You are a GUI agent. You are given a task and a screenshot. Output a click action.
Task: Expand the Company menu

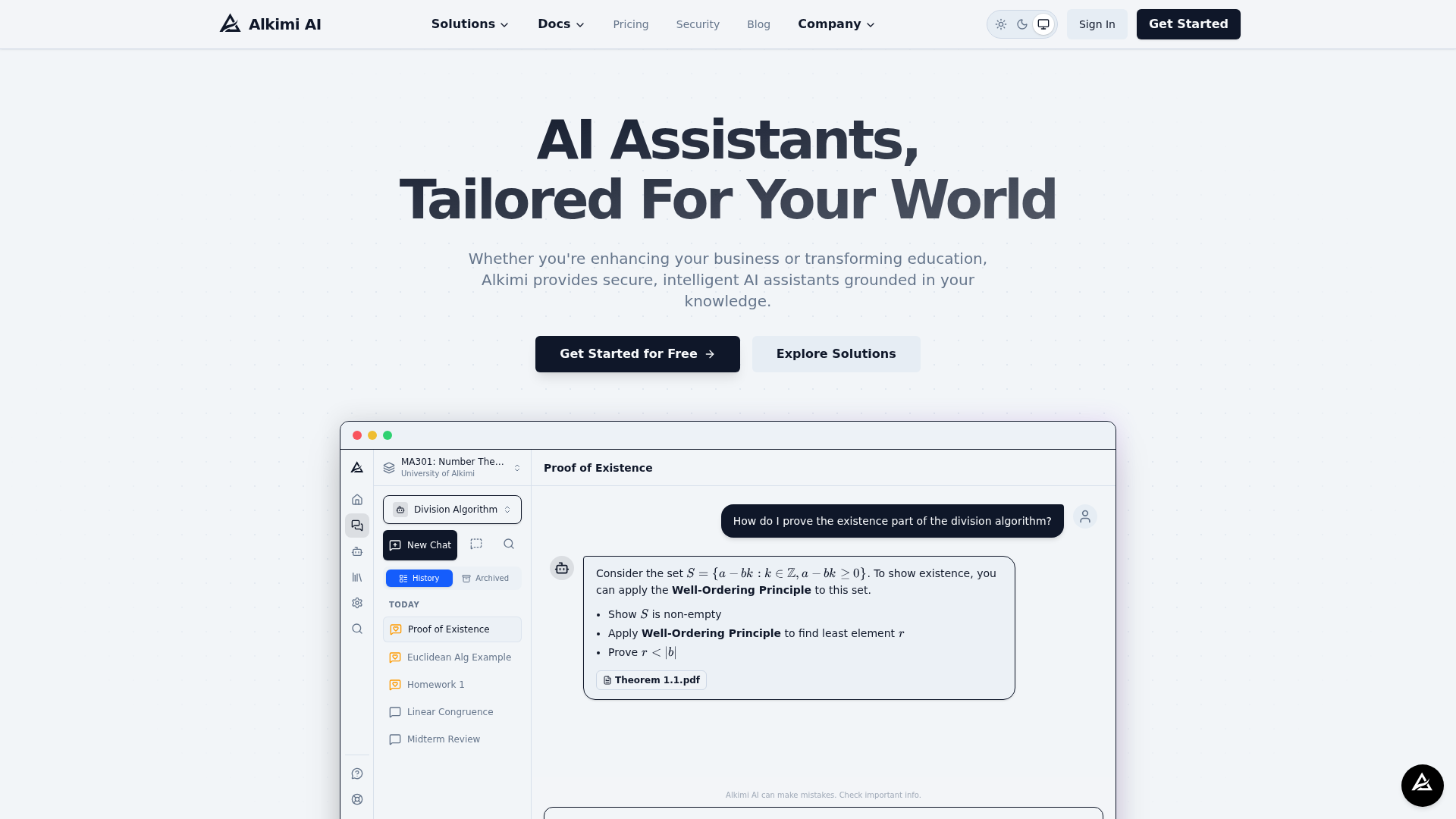click(836, 24)
